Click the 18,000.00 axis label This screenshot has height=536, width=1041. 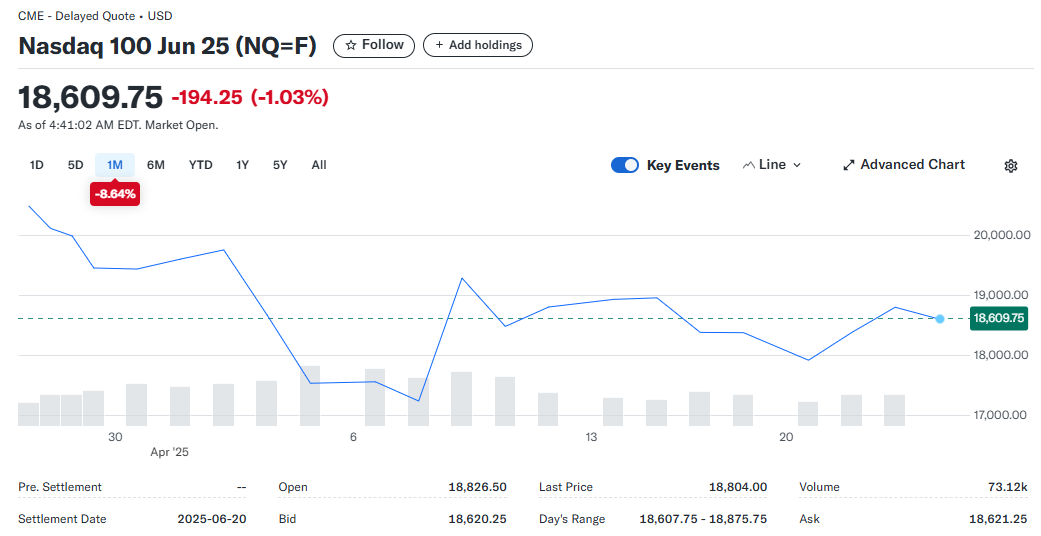point(1002,355)
